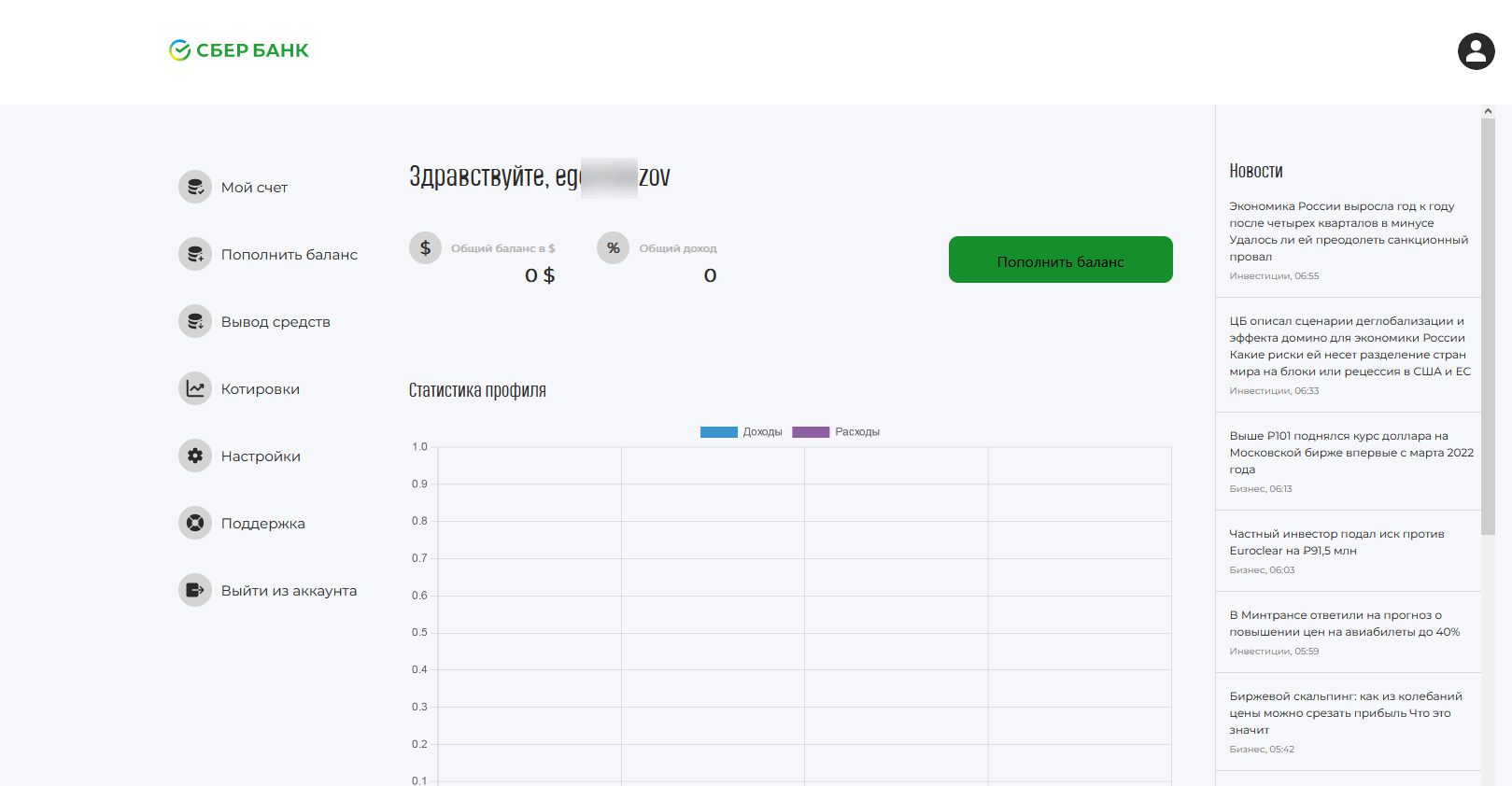1512x786 pixels.
Task: Open news В Минтрансе ответили на прогноз
Action: pos(1344,624)
